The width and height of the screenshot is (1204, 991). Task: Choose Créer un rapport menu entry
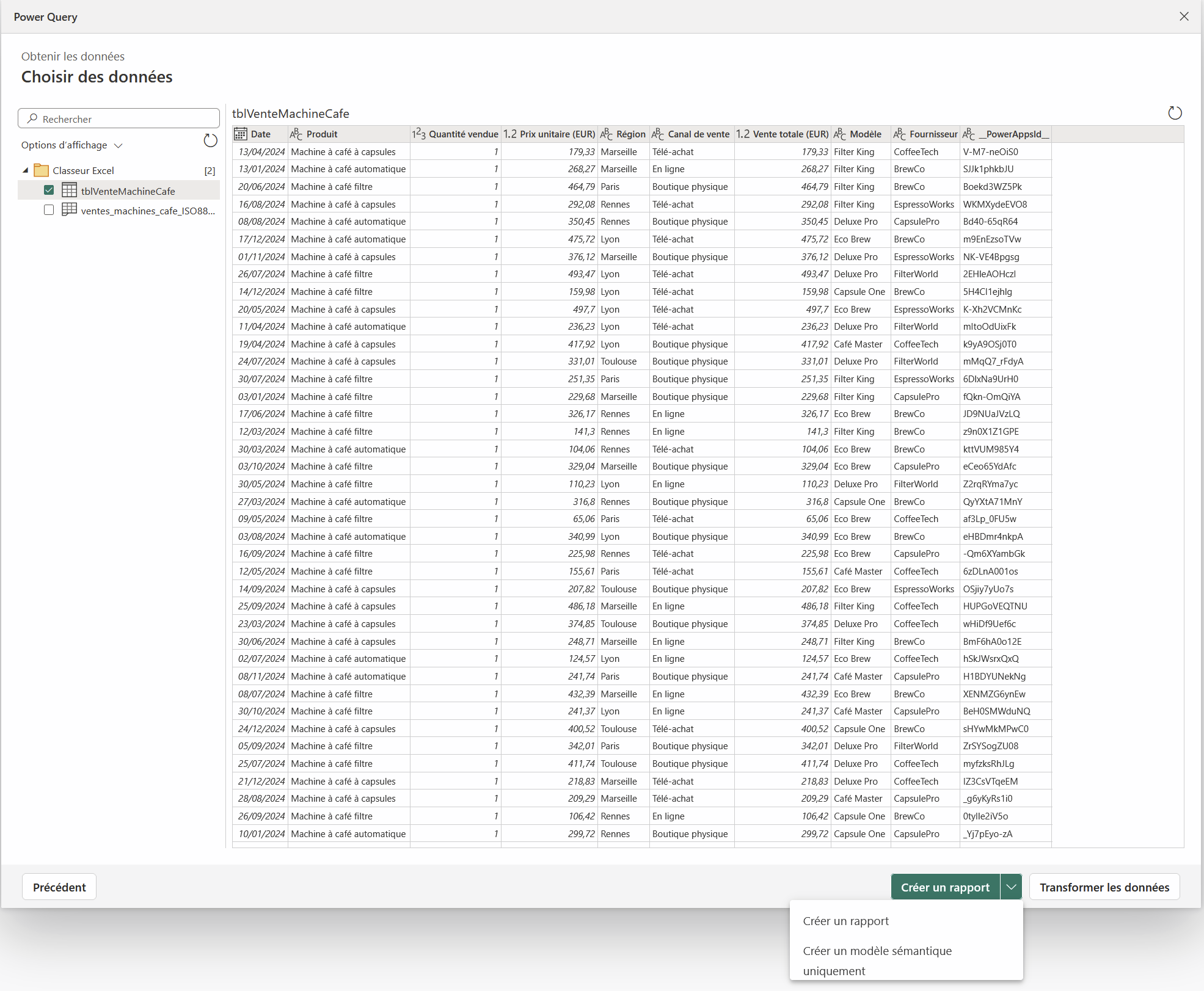click(845, 921)
